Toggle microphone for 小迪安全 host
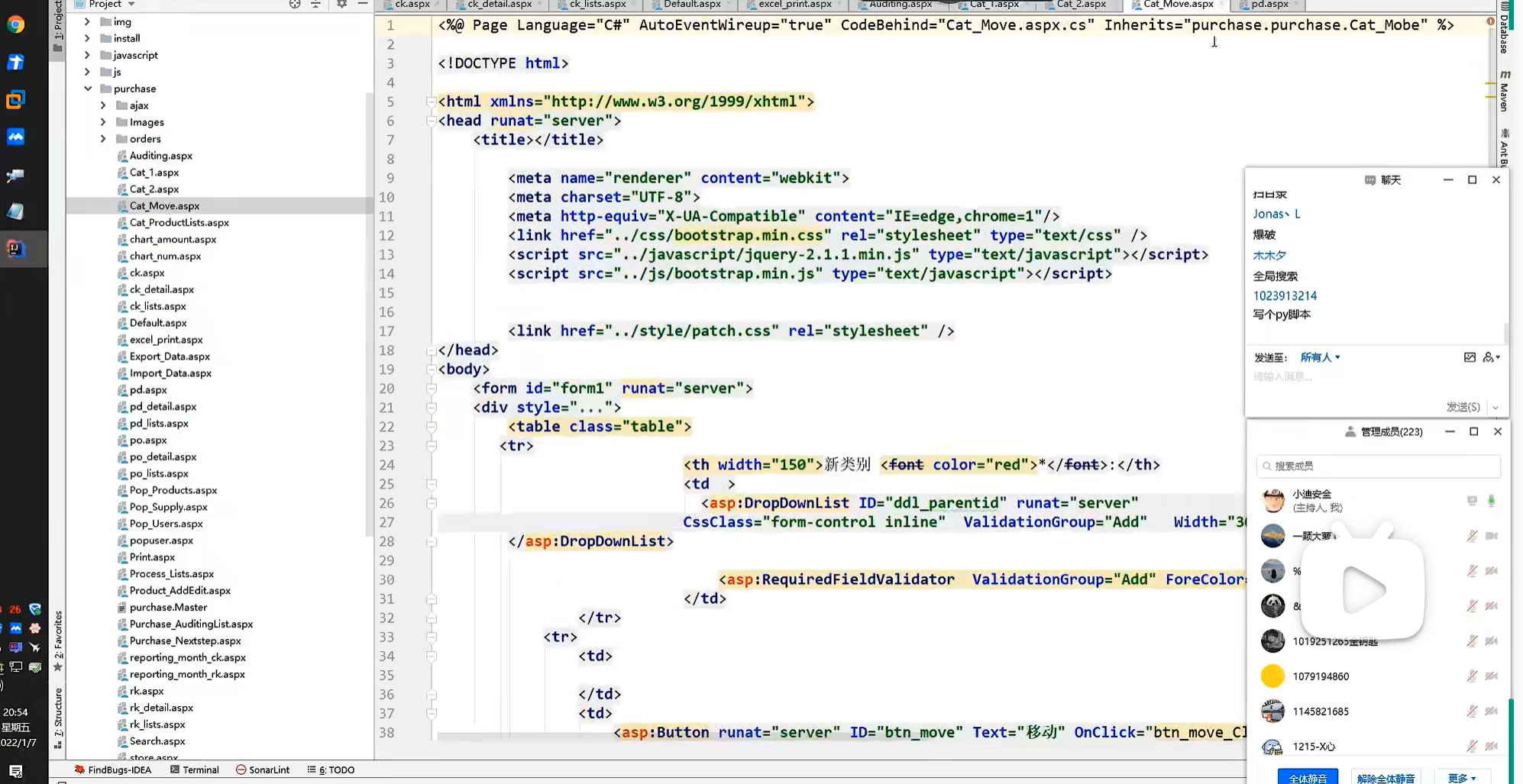The image size is (1523, 784). click(x=1491, y=501)
